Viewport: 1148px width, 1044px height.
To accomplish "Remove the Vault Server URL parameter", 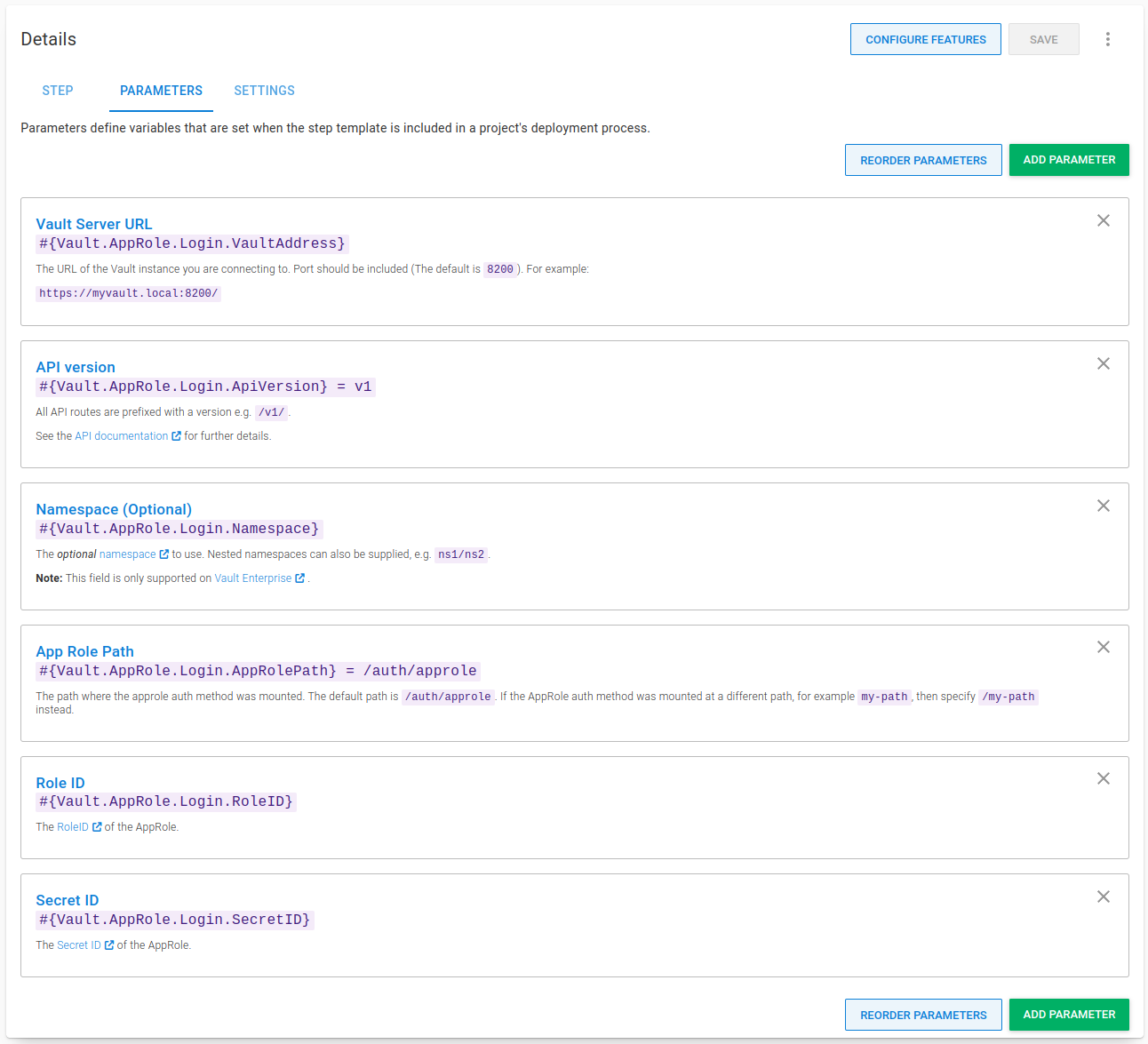I will pyautogui.click(x=1103, y=220).
